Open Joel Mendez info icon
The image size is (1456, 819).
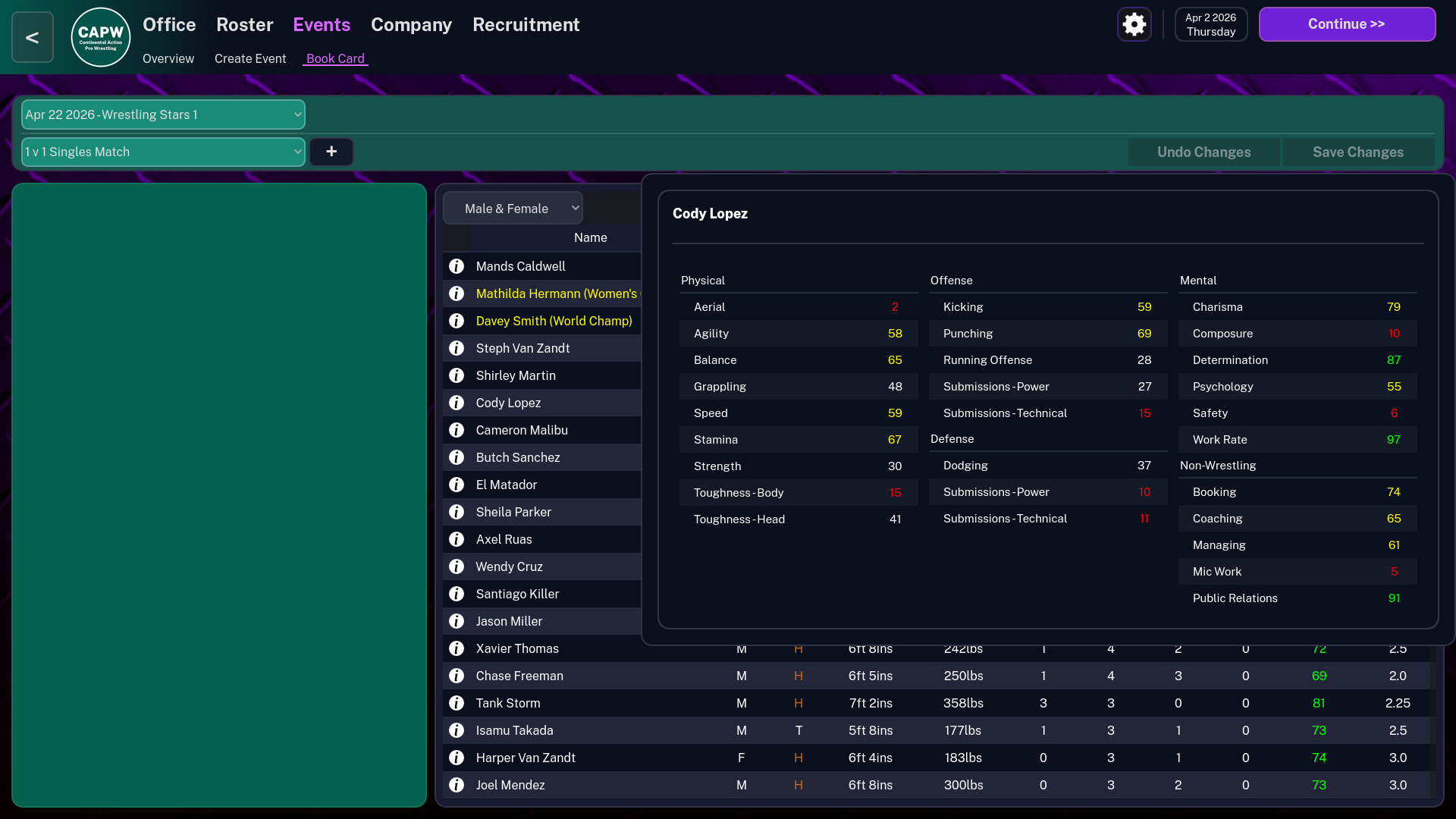point(457,785)
